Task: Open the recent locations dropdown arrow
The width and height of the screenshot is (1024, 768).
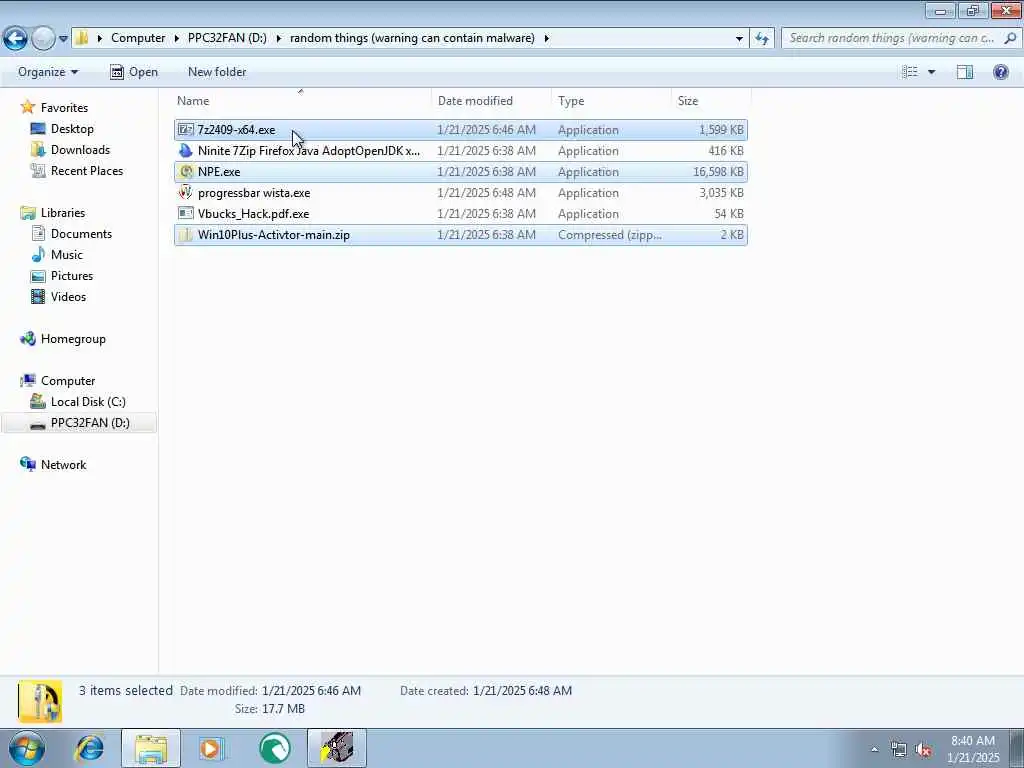Action: [x=63, y=39]
